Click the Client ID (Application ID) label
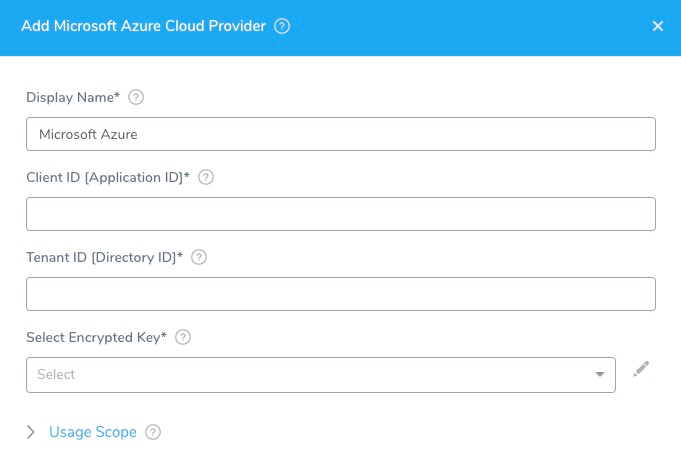The image size is (681, 471). point(108,177)
